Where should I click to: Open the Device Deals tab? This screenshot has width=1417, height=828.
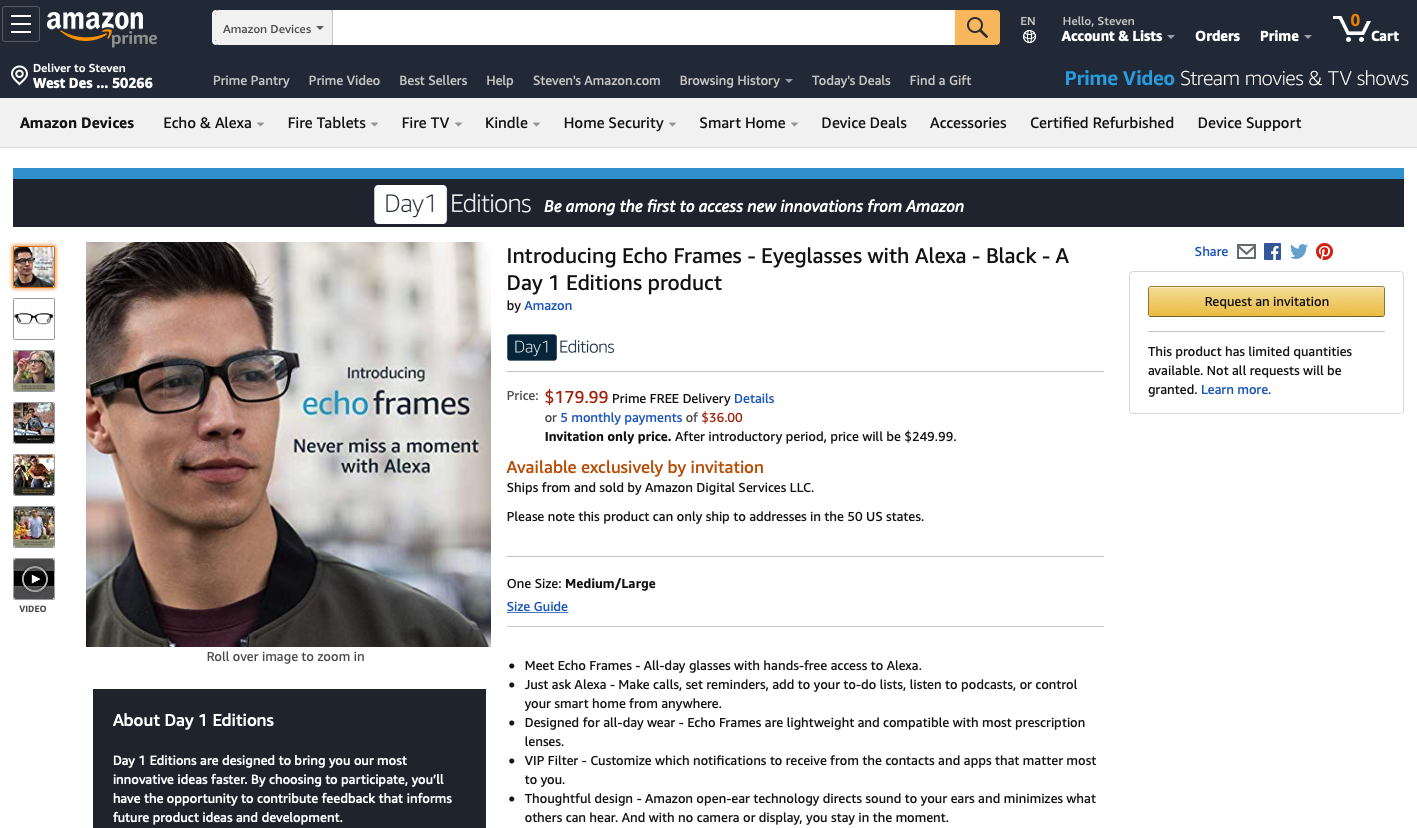pos(864,123)
